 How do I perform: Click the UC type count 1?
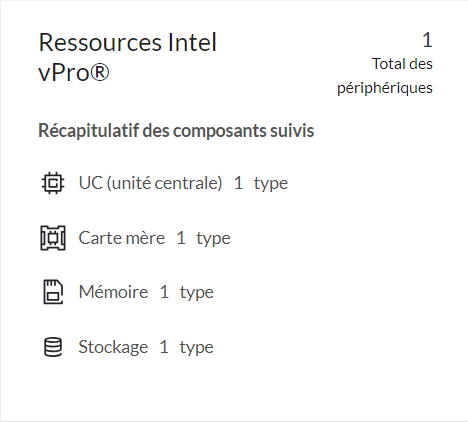click(x=238, y=183)
